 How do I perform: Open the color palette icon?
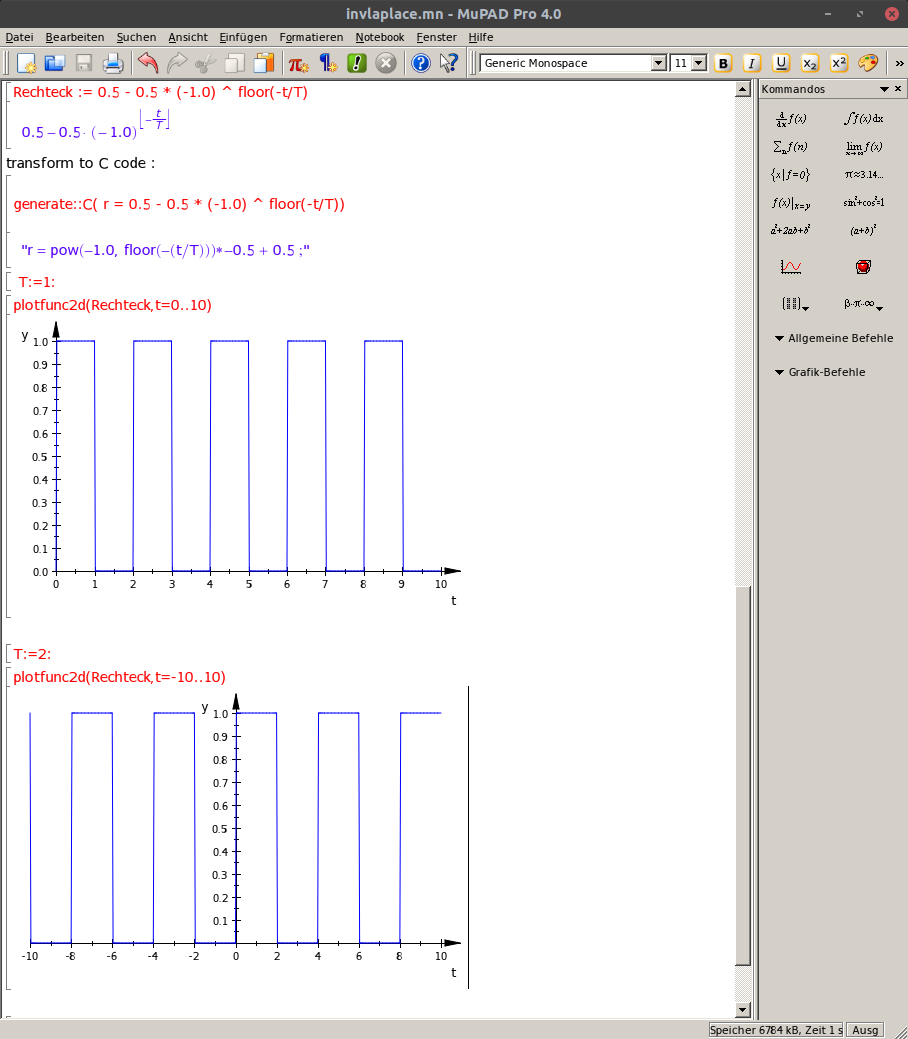[868, 63]
